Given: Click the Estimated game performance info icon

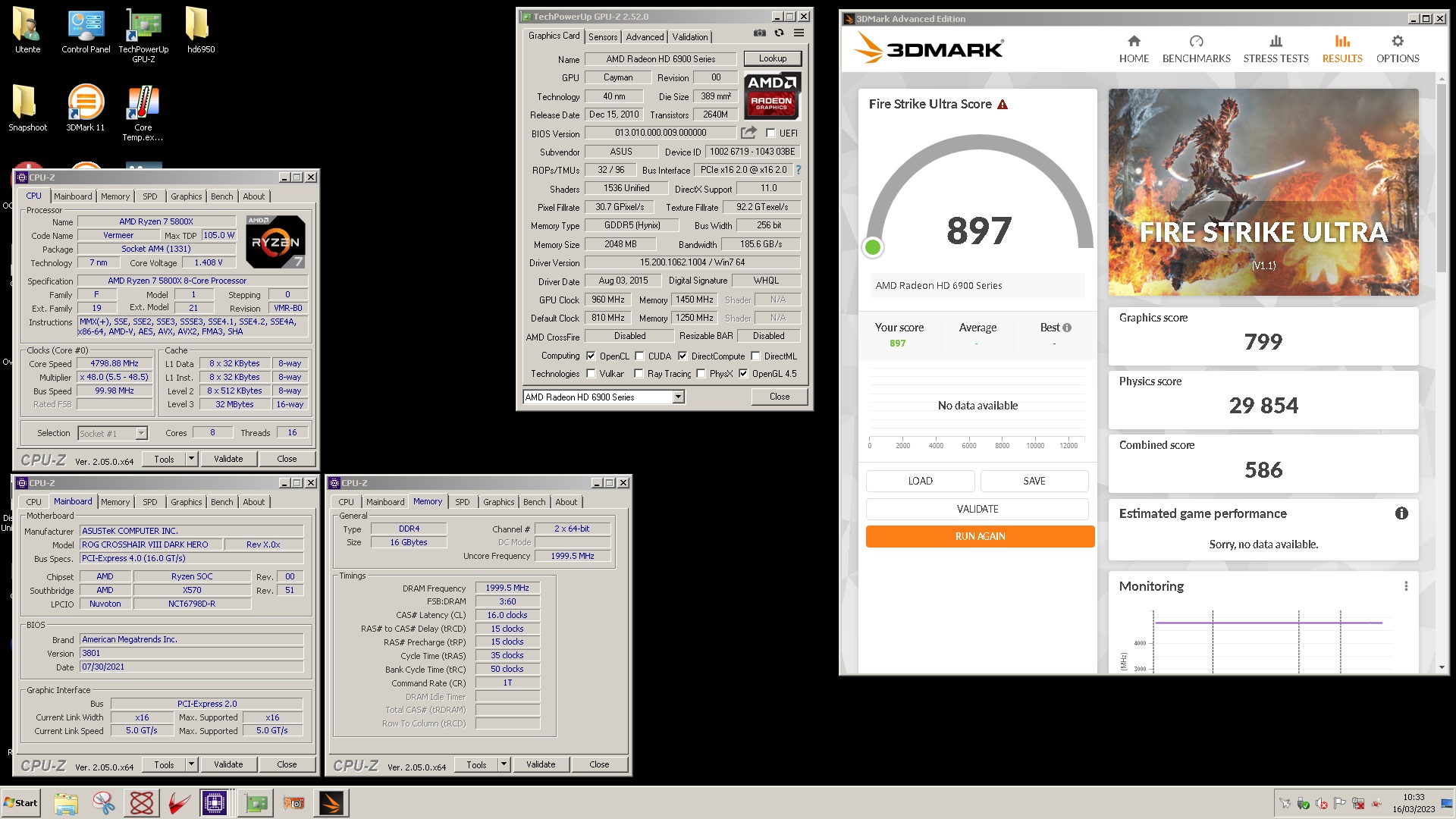Looking at the screenshot, I should [x=1401, y=513].
